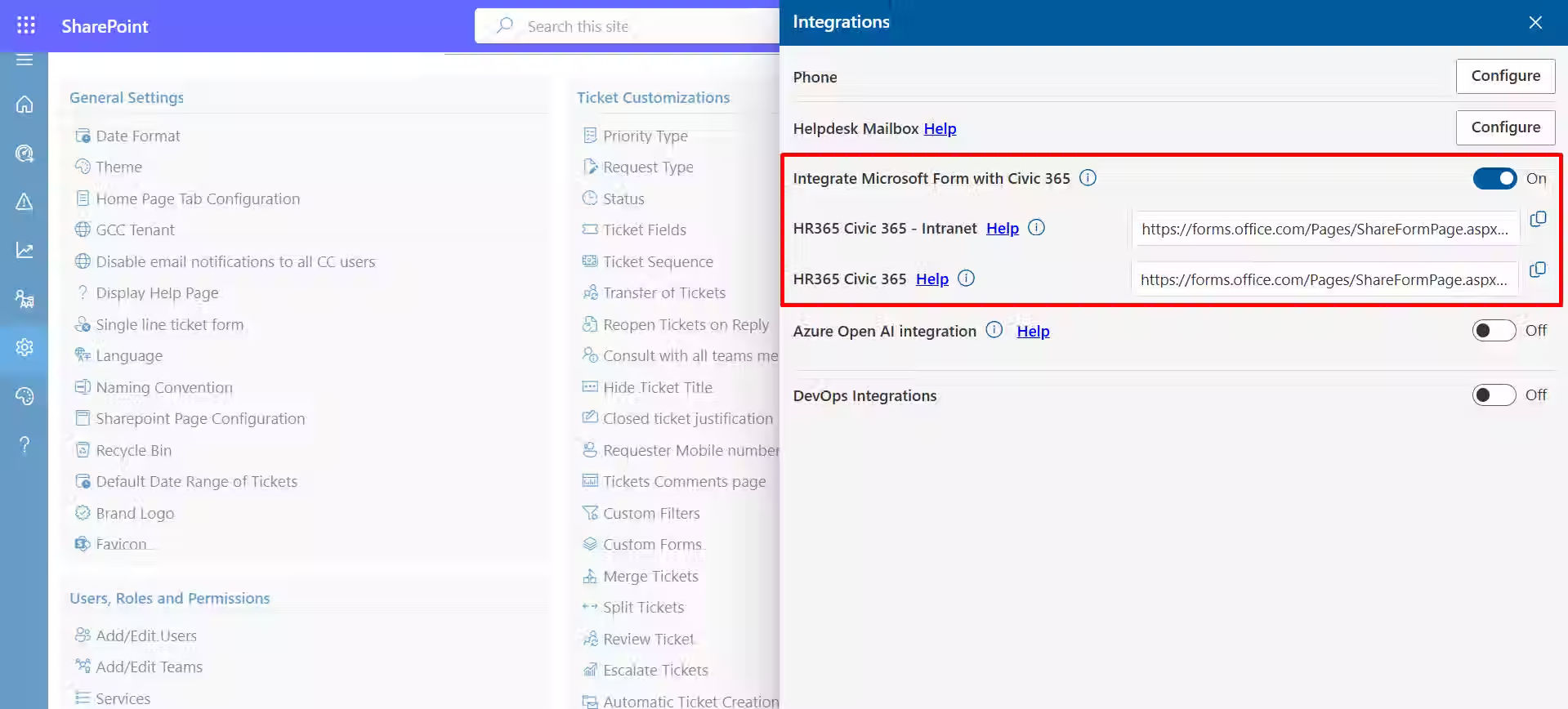This screenshot has height=709, width=1568.
Task: Enable Azure Open AI integration toggle
Action: click(x=1494, y=330)
